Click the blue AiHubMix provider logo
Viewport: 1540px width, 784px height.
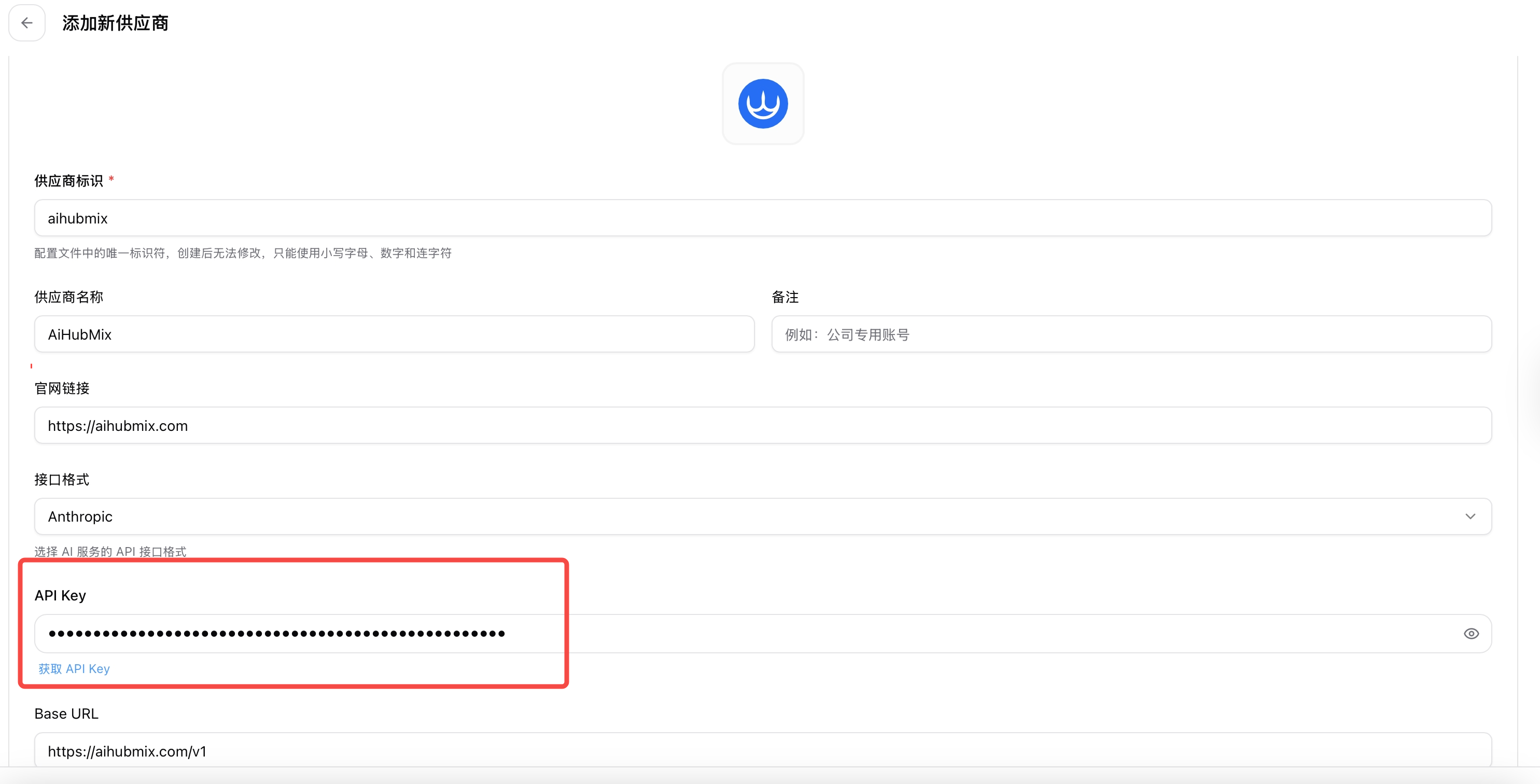point(762,104)
